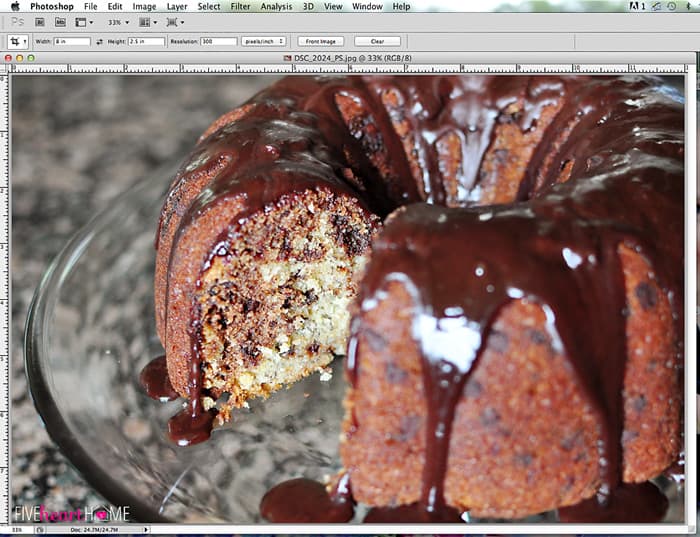The width and height of the screenshot is (700, 537).
Task: Open the Layer menu
Action: pyautogui.click(x=177, y=6)
